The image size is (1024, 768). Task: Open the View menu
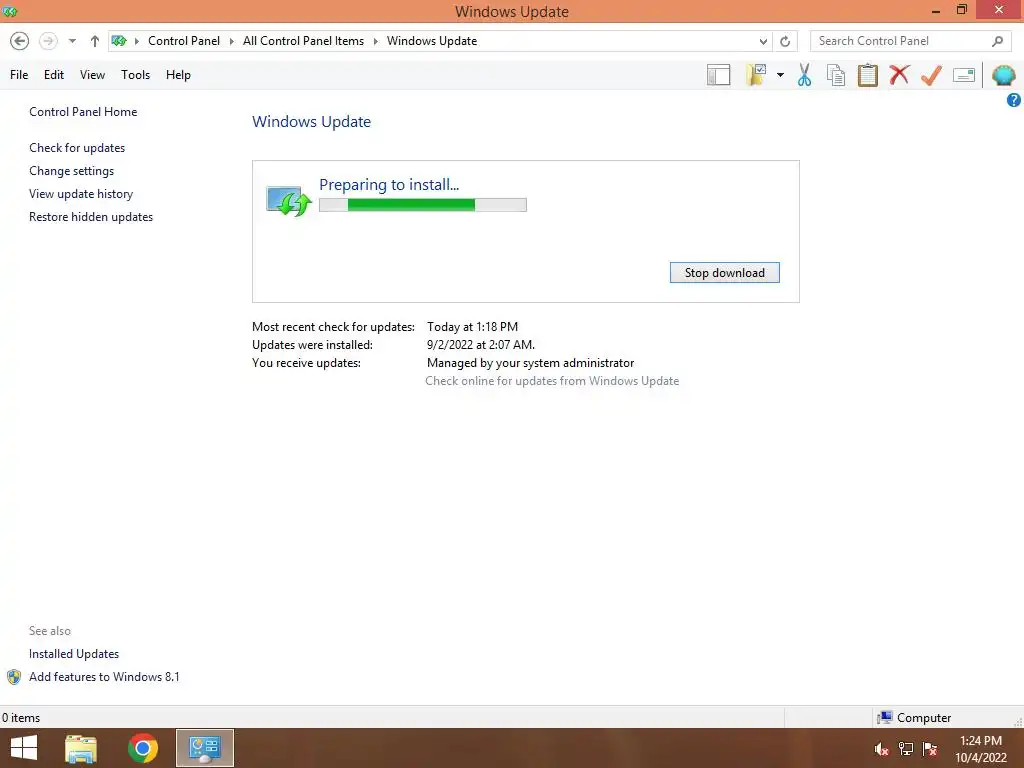point(92,74)
